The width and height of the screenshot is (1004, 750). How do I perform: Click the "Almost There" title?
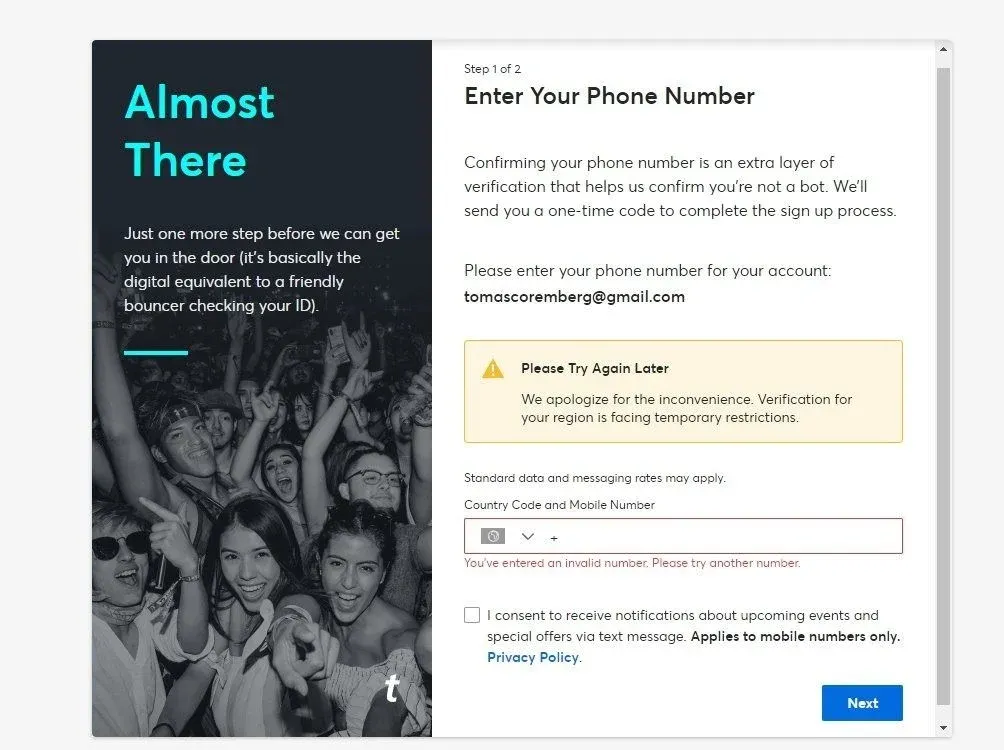click(199, 131)
